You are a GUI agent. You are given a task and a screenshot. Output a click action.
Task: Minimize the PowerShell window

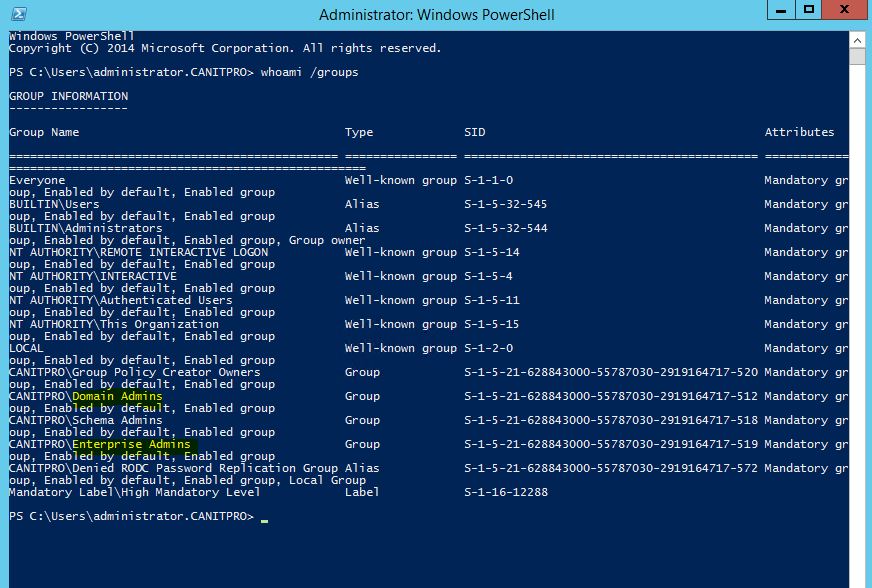[x=781, y=10]
